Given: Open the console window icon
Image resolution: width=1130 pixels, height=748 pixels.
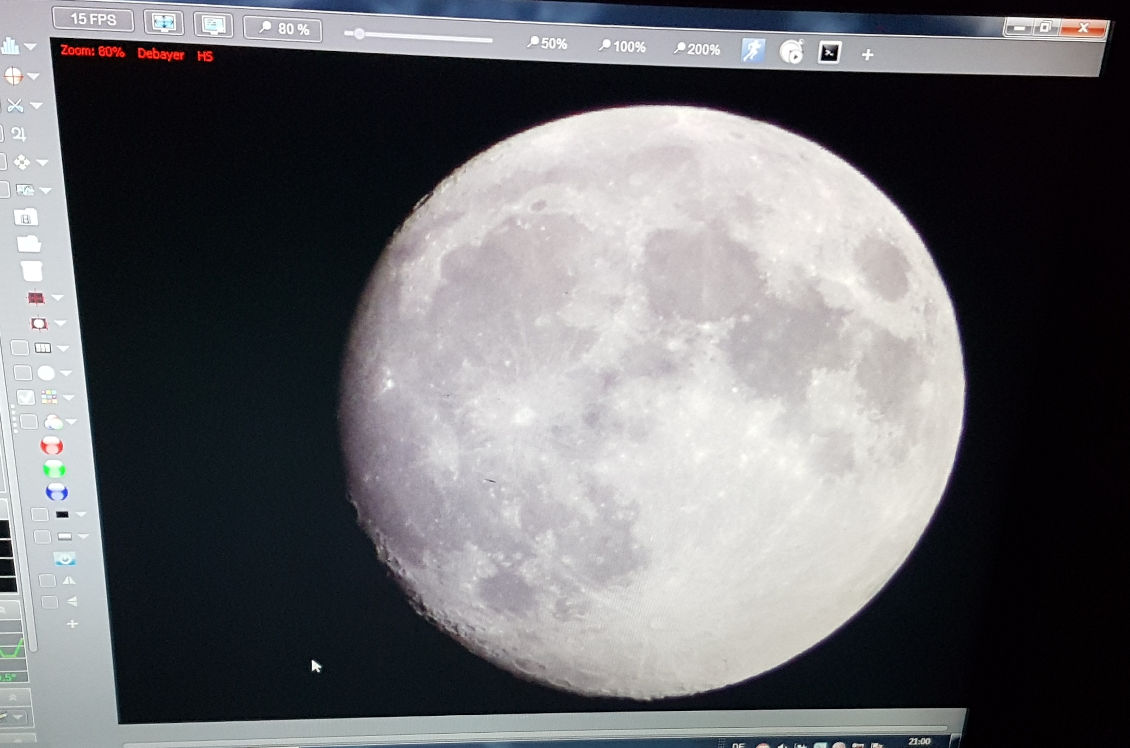Looking at the screenshot, I should tap(829, 53).
